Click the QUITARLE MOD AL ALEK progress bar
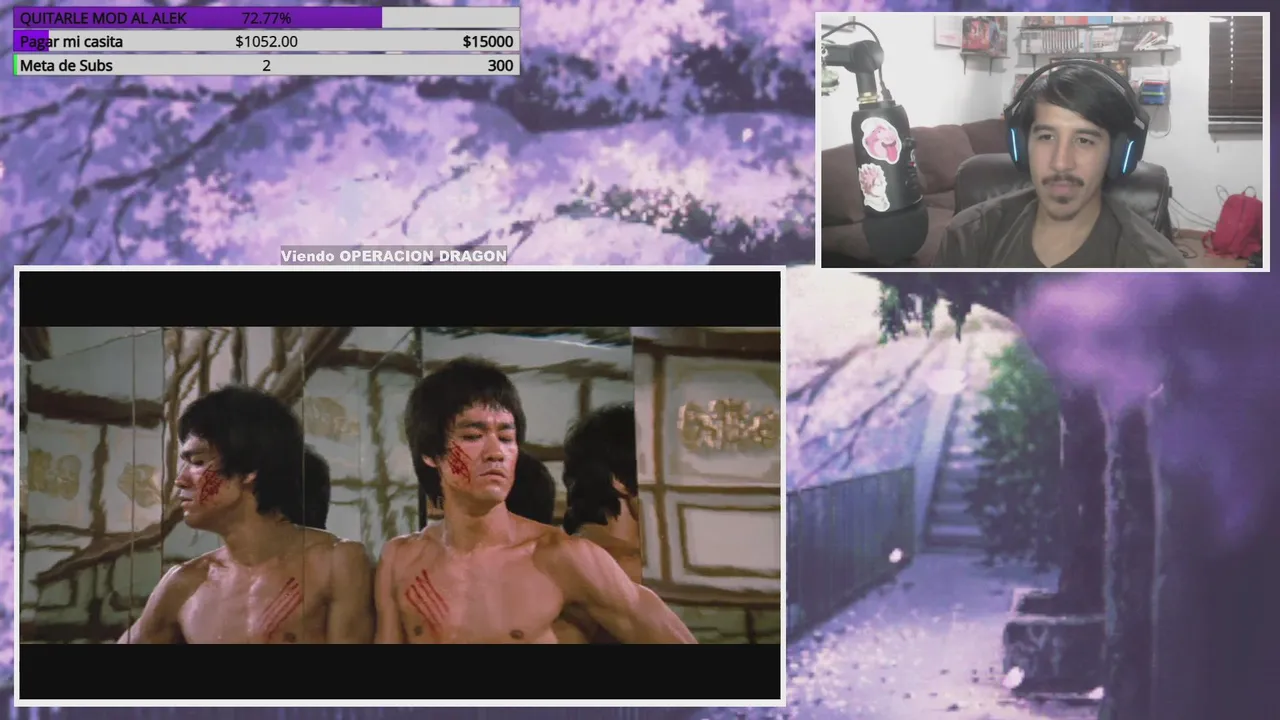 click(x=266, y=18)
